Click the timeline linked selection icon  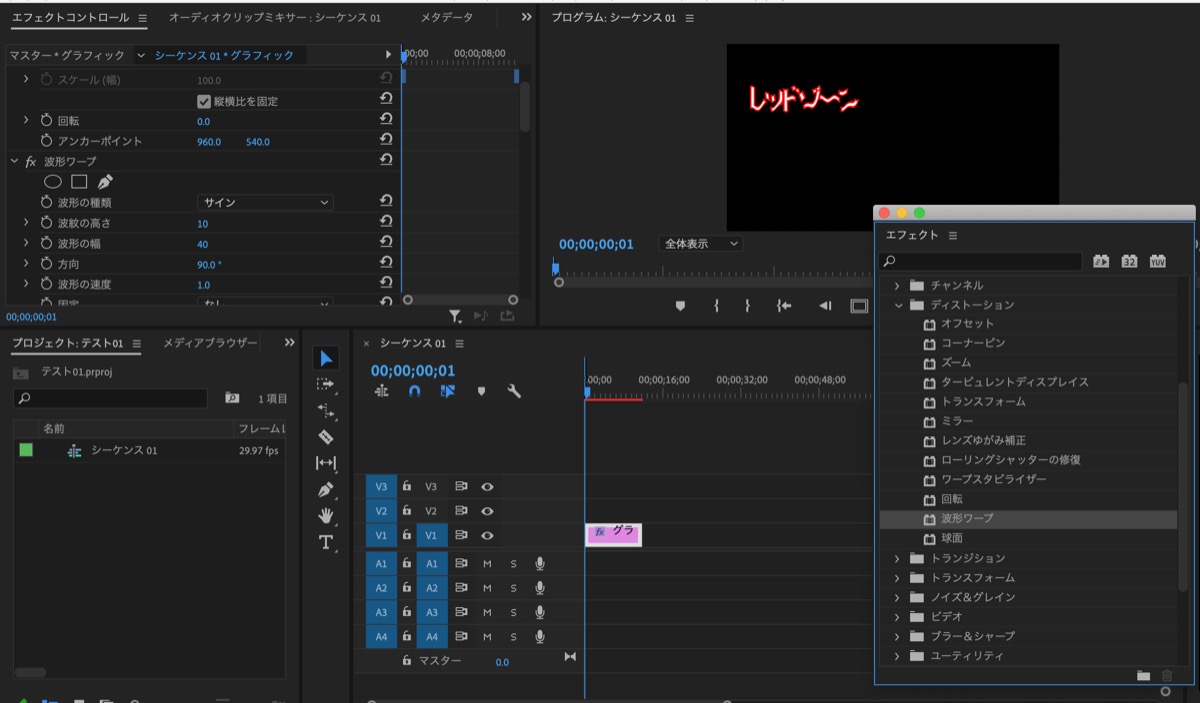(x=447, y=392)
